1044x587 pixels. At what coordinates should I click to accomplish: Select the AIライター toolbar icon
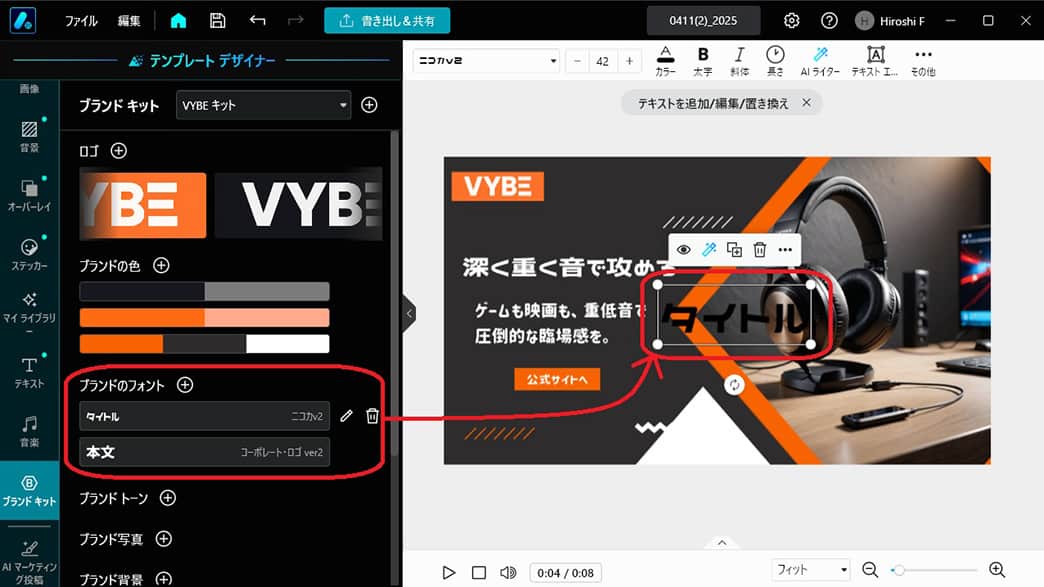(822, 60)
